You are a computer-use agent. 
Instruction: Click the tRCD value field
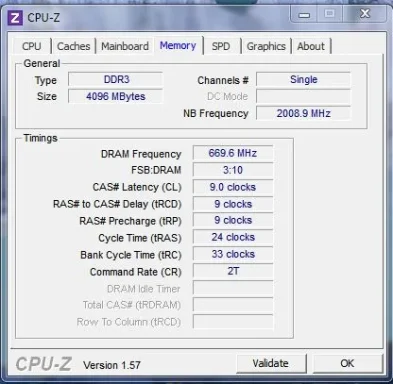tap(233, 204)
